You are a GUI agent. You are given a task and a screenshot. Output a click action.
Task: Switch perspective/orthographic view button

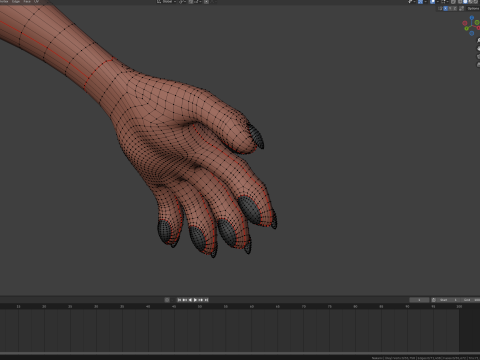(x=478, y=64)
